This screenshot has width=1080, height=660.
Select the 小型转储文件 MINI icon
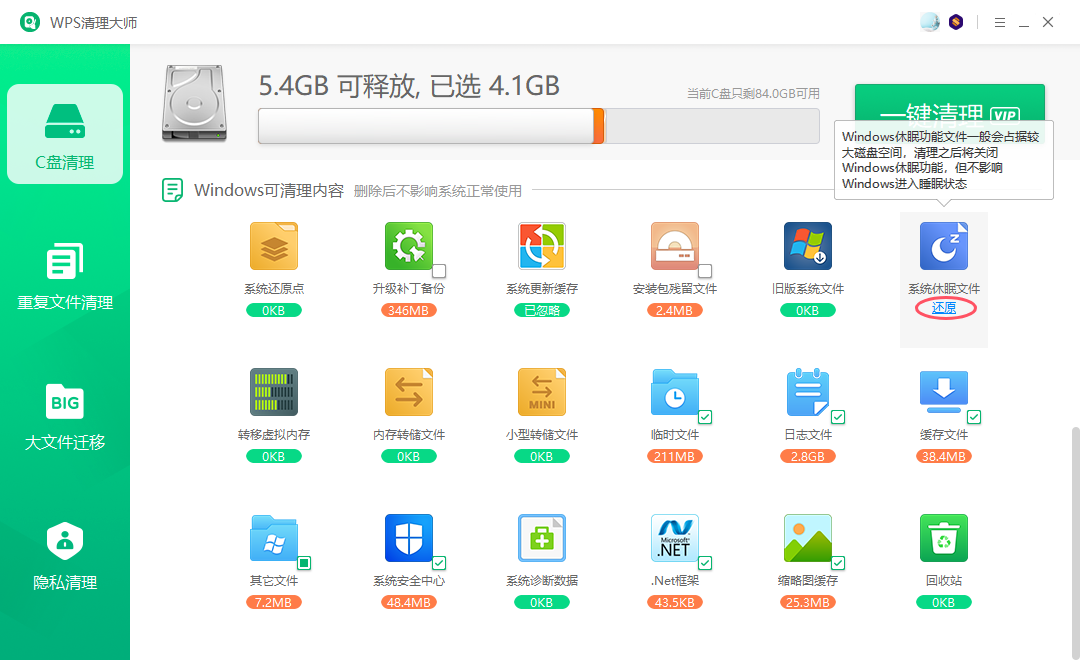point(542,392)
